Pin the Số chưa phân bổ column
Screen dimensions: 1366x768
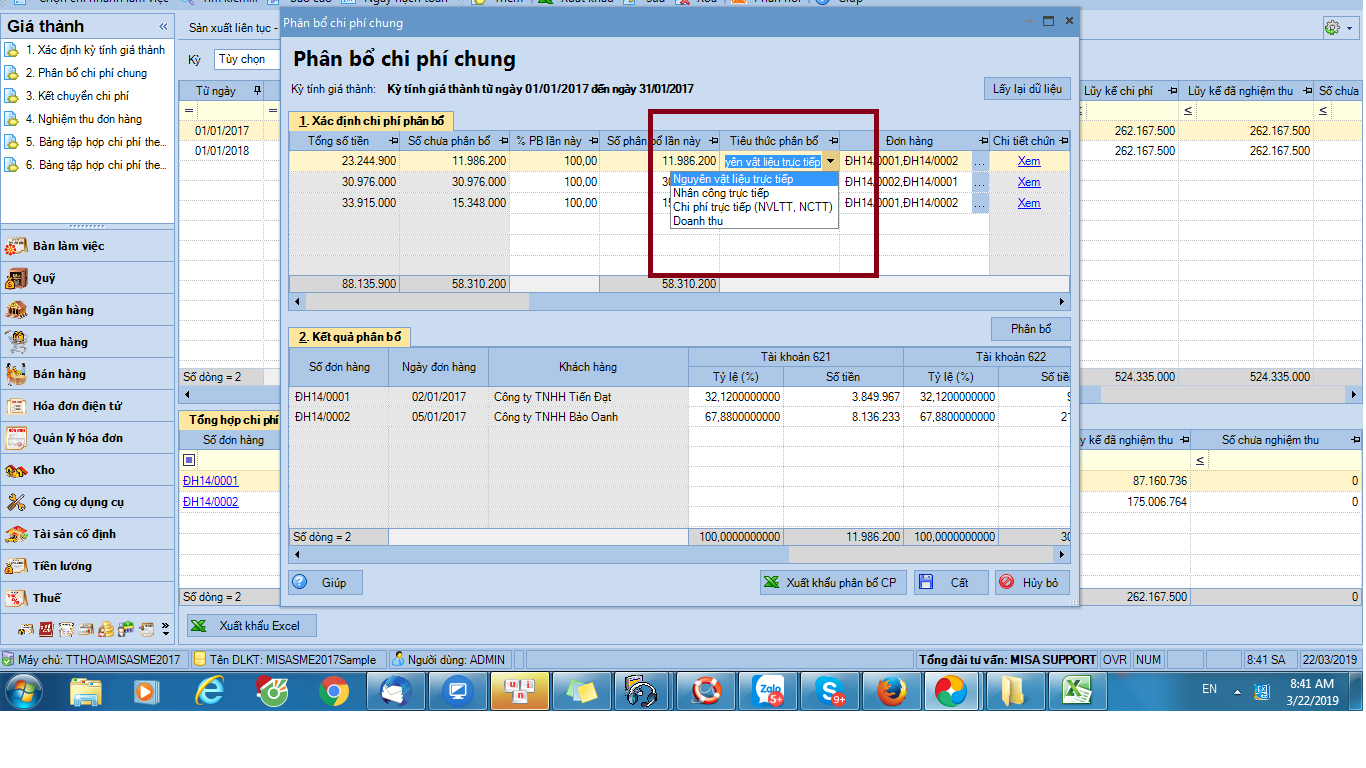click(502, 141)
